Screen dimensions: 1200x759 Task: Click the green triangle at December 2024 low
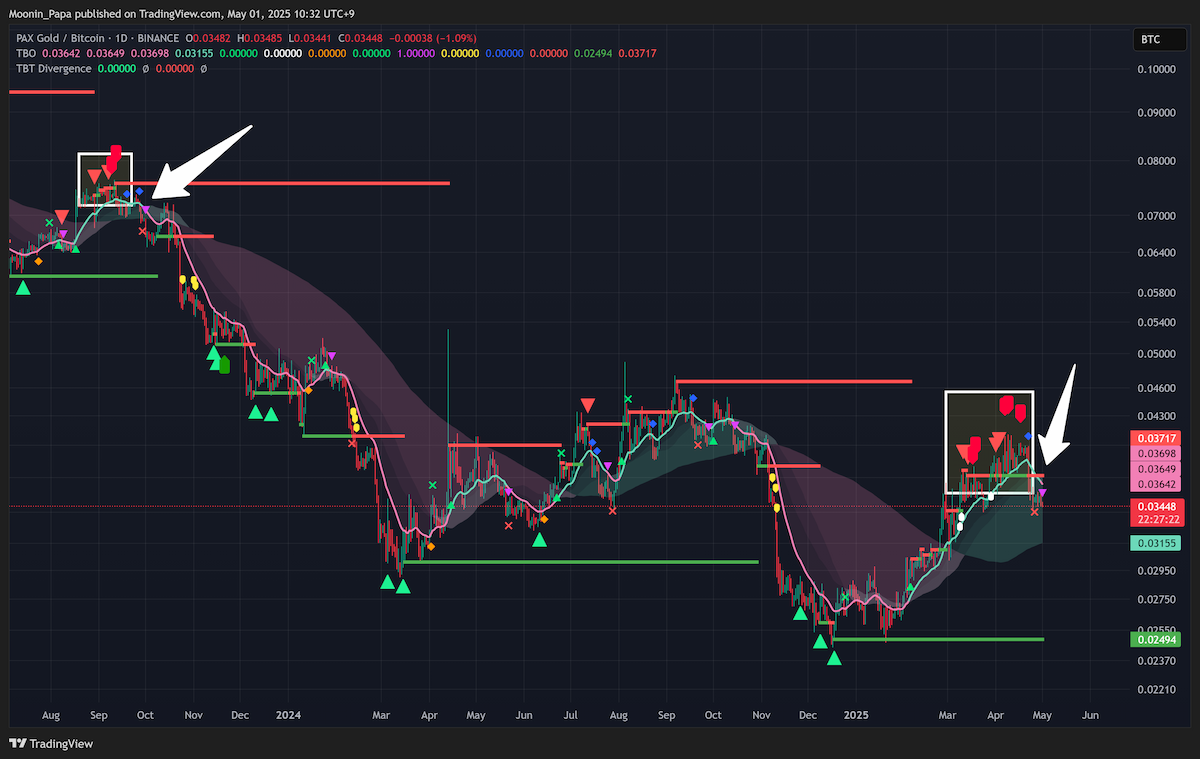[x=834, y=657]
